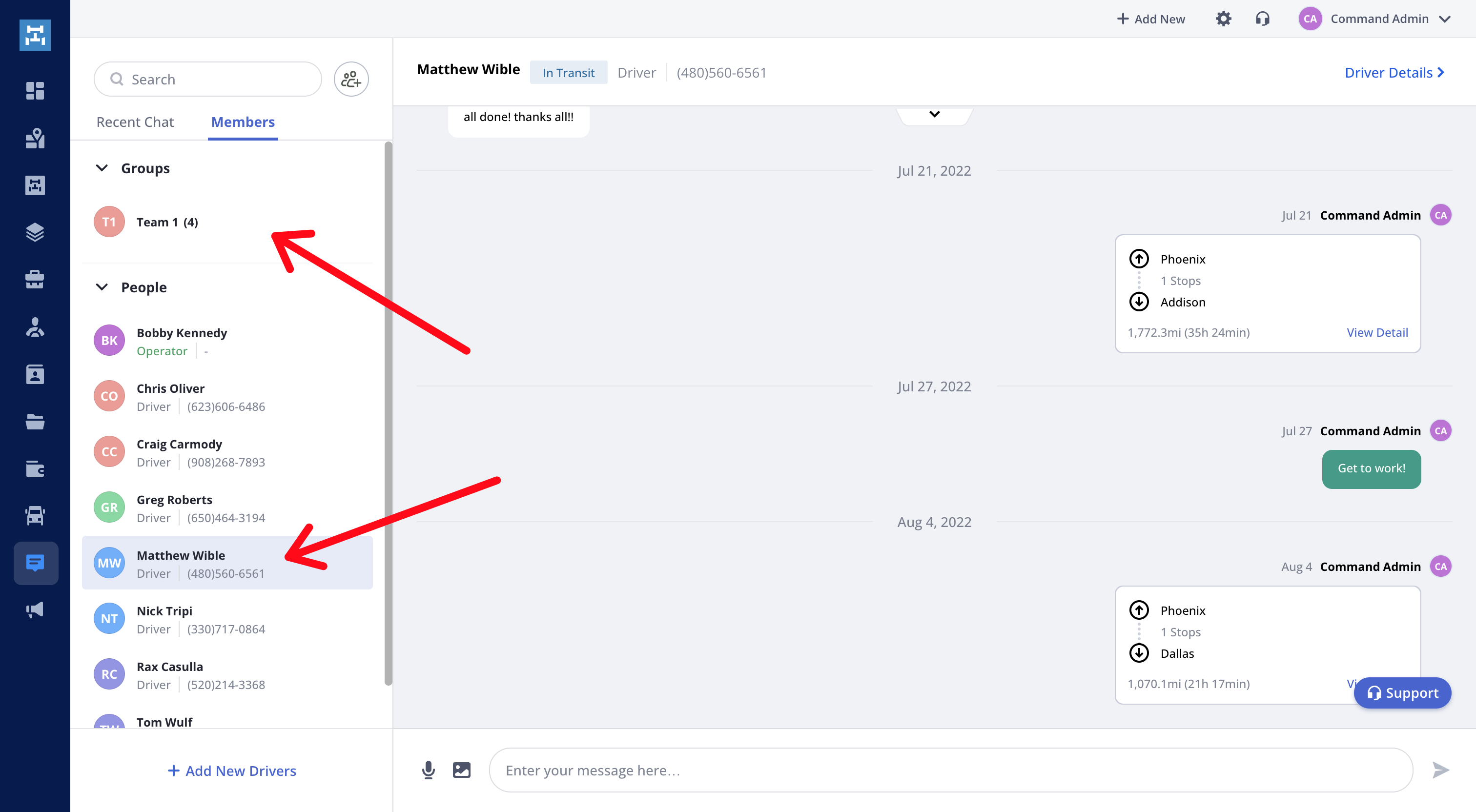Screen dimensions: 1476x812
Task: Open the dashboard grid icon in sidebar
Action: point(35,91)
